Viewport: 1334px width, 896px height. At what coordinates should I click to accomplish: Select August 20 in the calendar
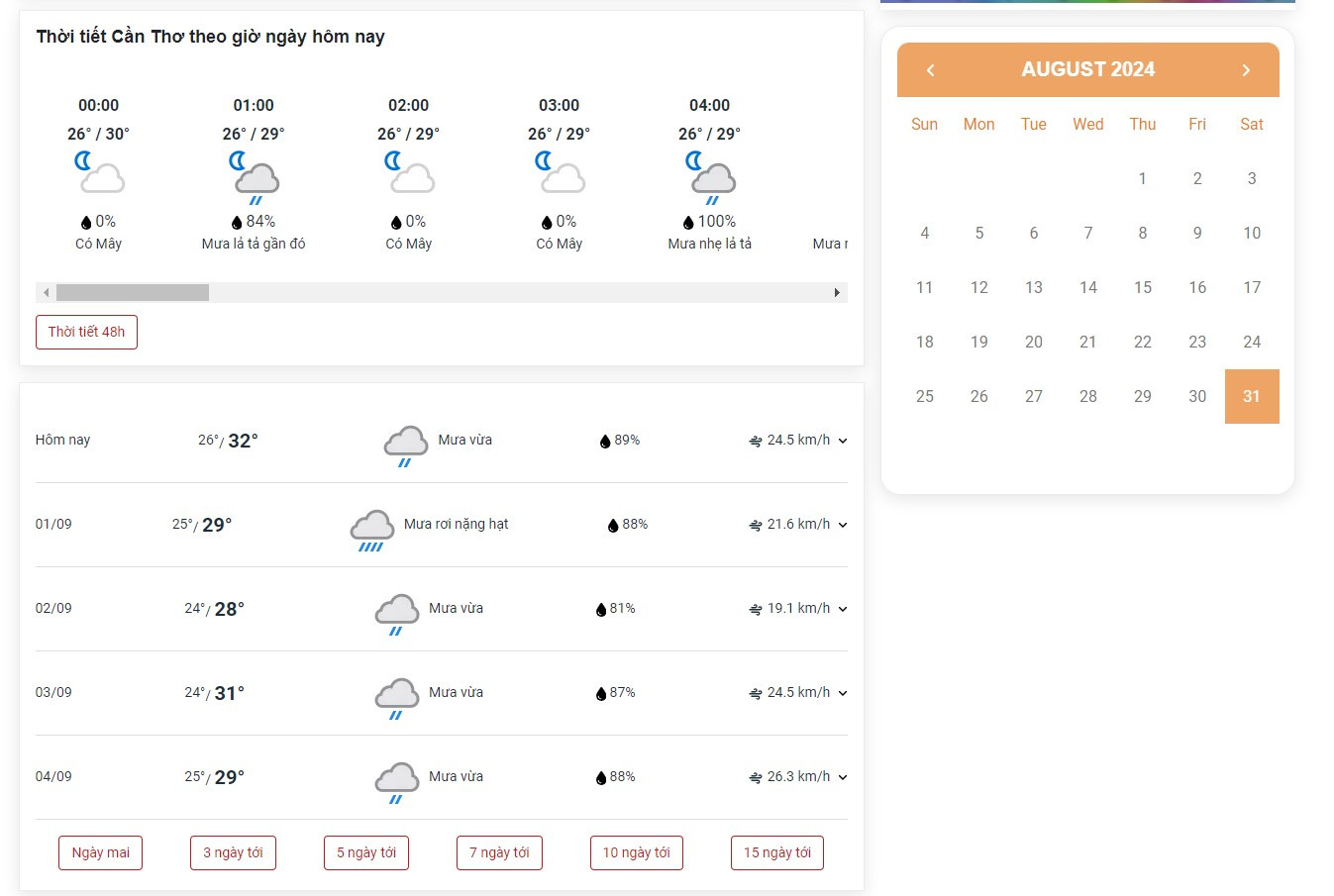(1034, 342)
